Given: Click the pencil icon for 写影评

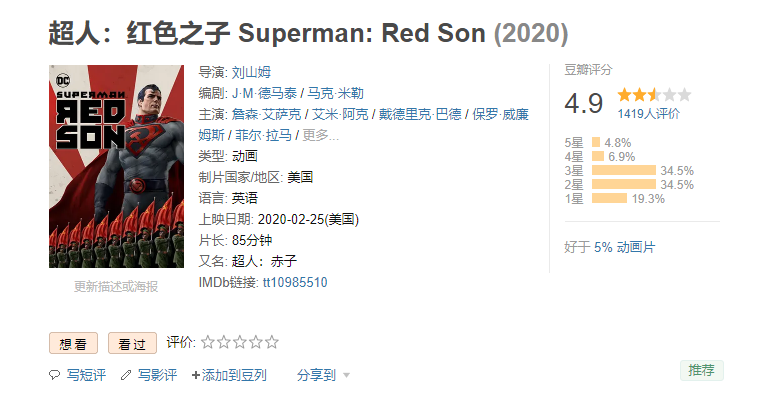Looking at the screenshot, I should [x=125, y=375].
